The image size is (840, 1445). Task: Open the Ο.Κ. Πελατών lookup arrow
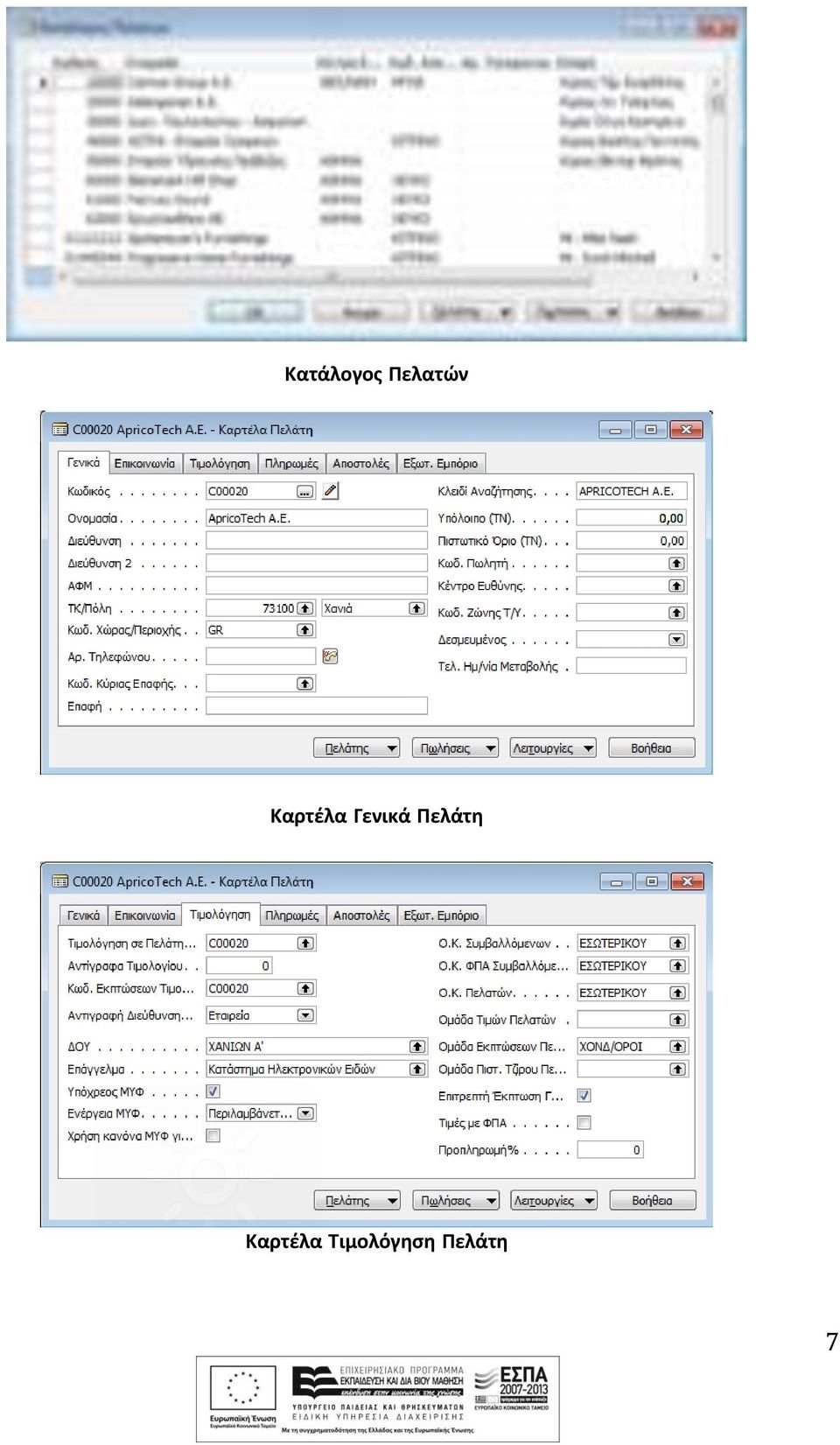click(x=677, y=993)
